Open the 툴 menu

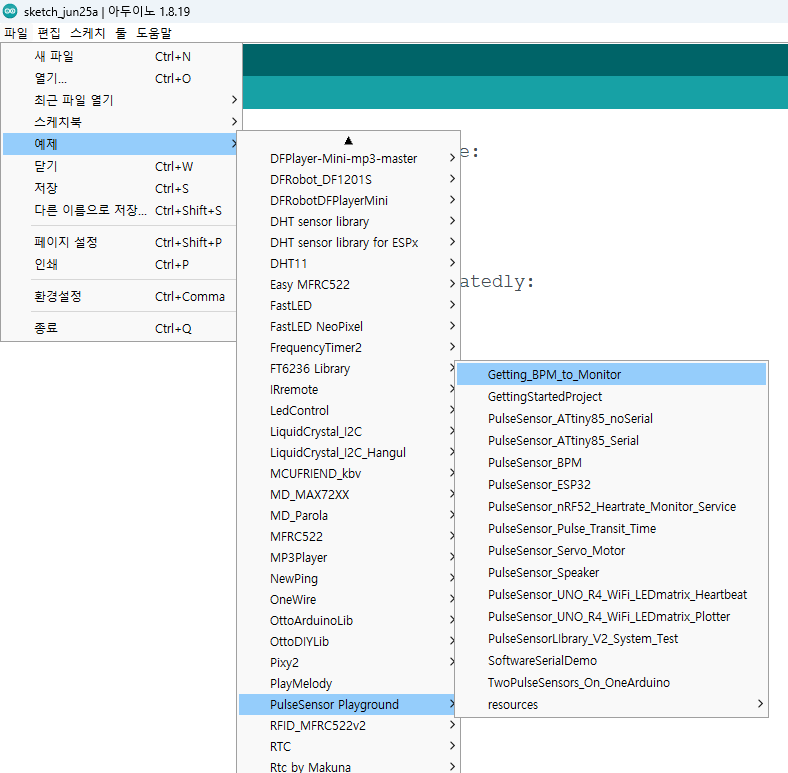[x=121, y=33]
